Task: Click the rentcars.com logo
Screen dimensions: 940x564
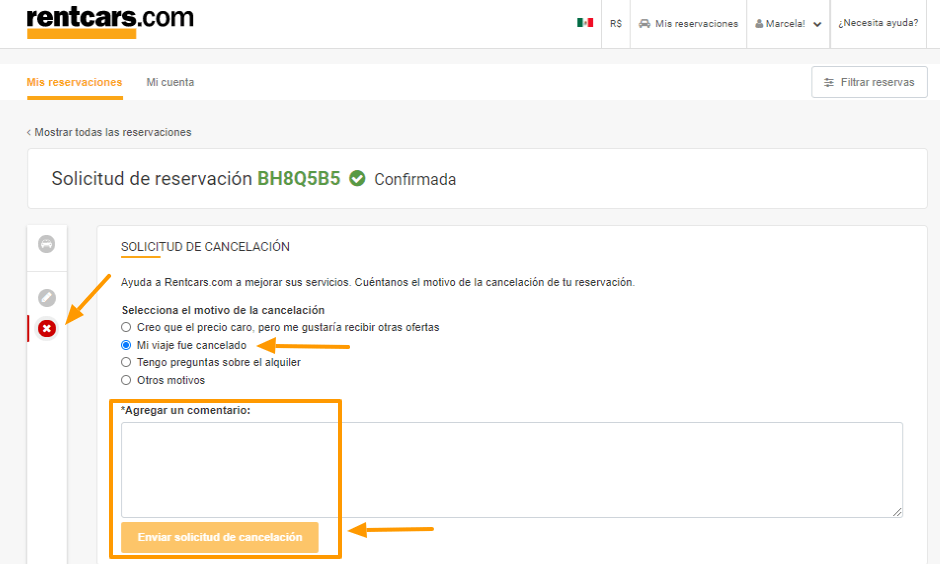Action: tap(110, 21)
